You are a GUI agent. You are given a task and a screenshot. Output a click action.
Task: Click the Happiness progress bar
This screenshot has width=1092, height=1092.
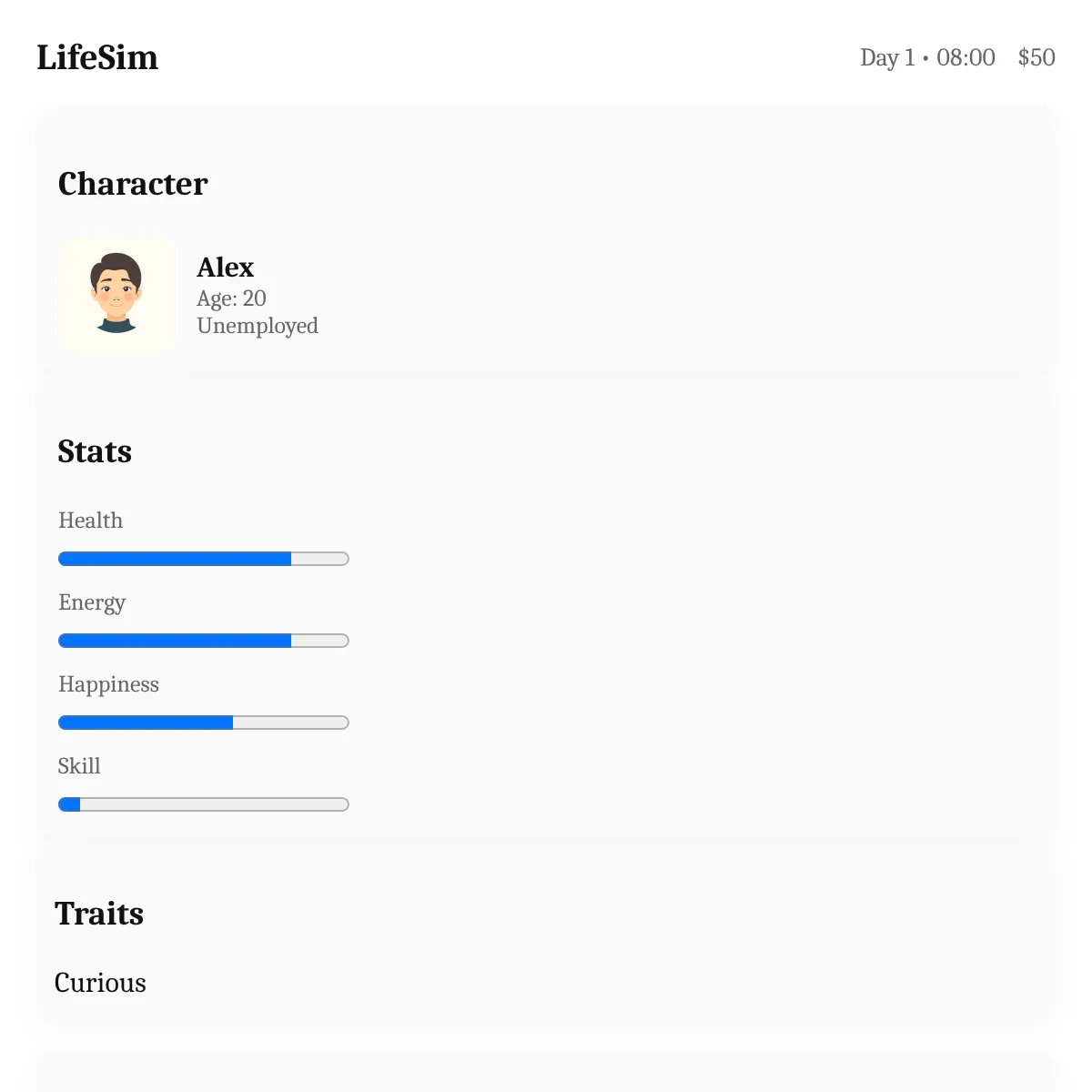(204, 723)
